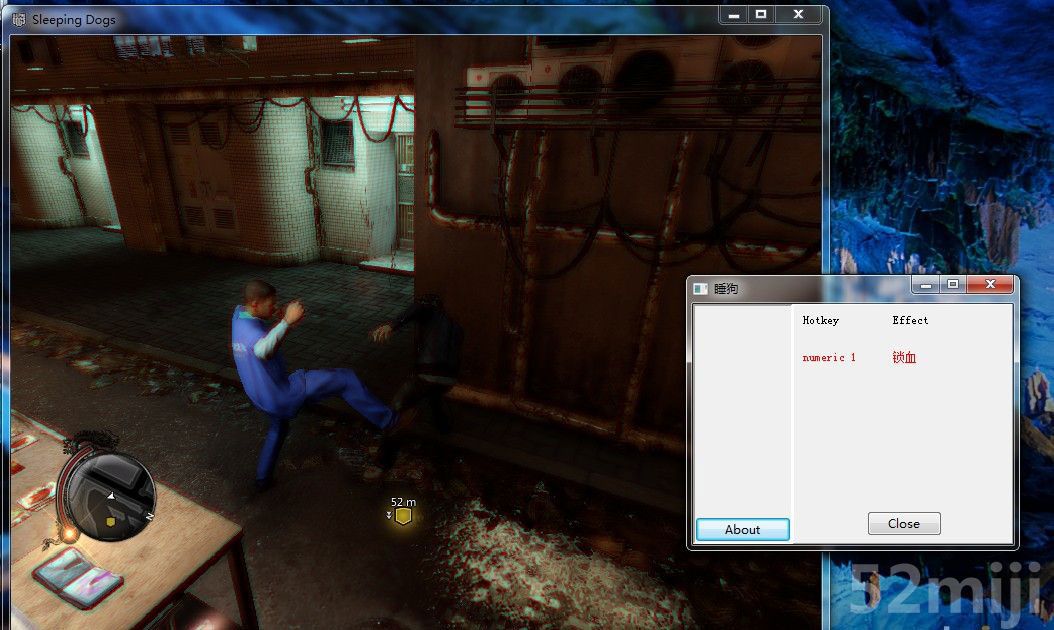Click the glowing orange orb beside the minimap
The image size is (1054, 630).
(70, 533)
